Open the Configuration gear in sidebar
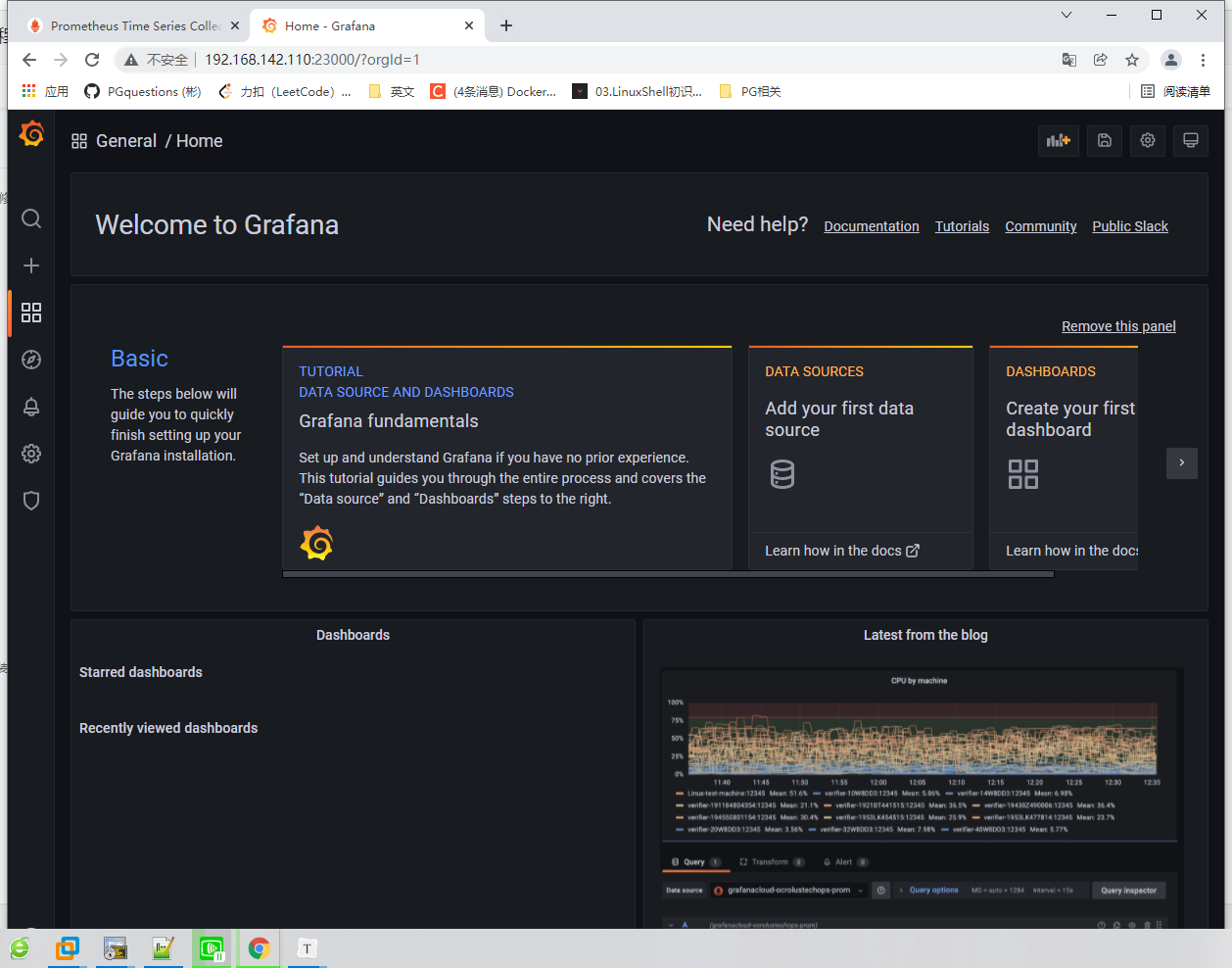 click(x=31, y=454)
